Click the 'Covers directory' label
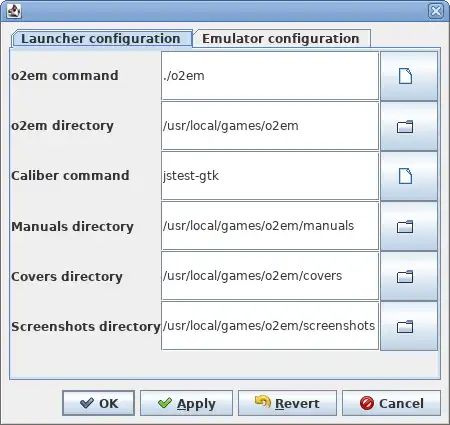Screen dimensions: 450x425 [67, 277]
